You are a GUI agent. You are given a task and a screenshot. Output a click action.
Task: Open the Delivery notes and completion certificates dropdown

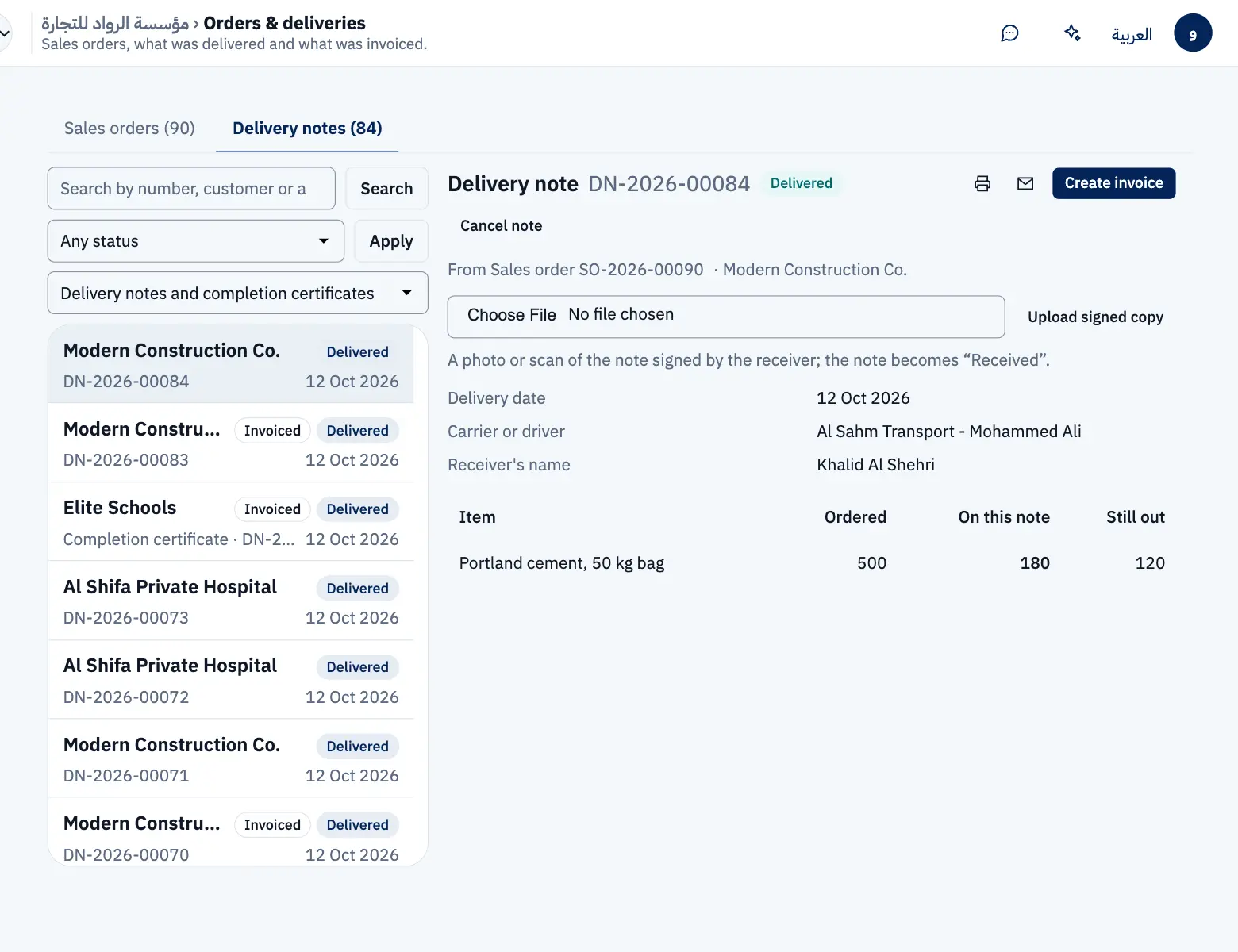point(238,294)
